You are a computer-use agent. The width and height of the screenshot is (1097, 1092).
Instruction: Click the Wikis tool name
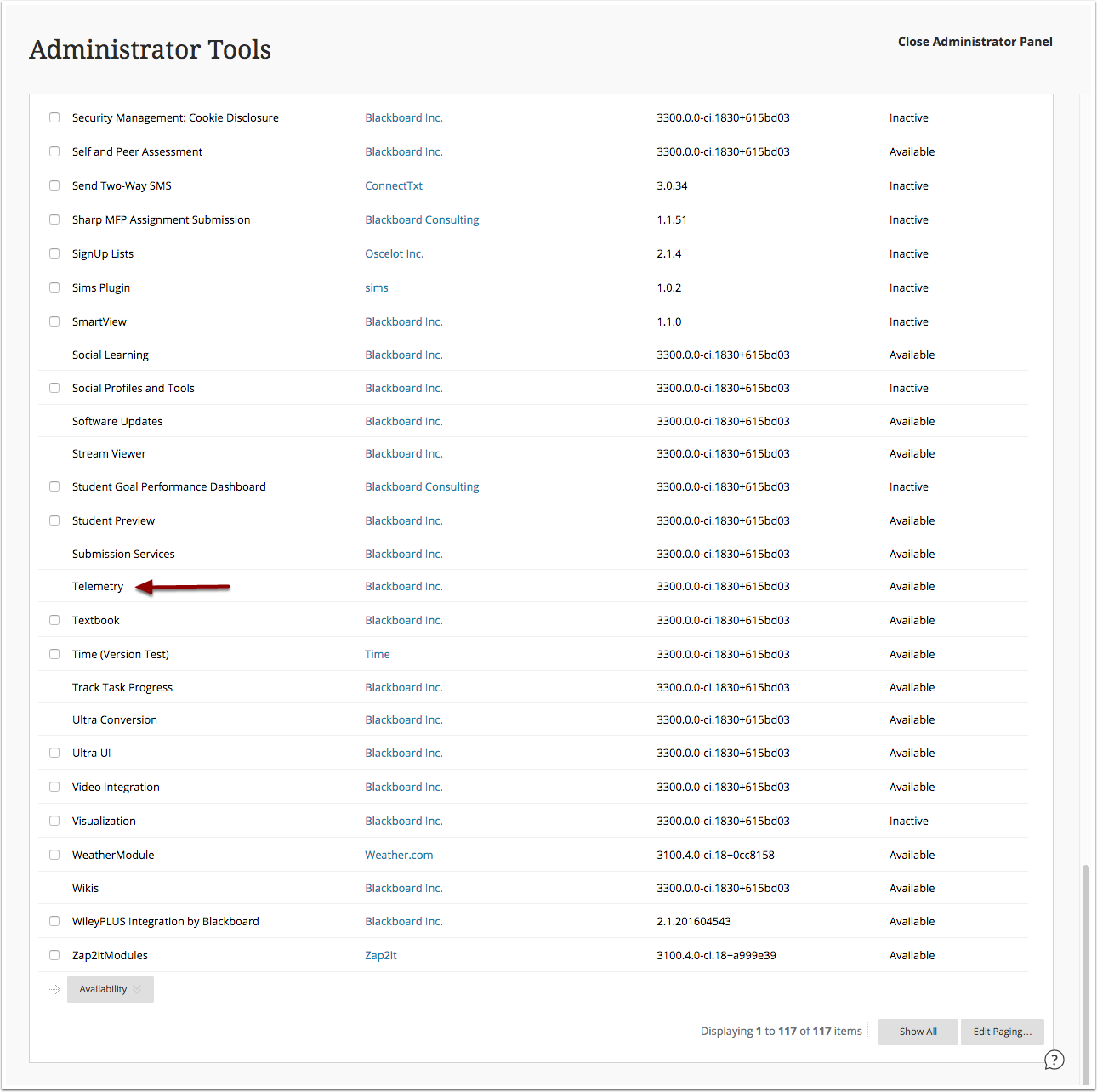(85, 888)
